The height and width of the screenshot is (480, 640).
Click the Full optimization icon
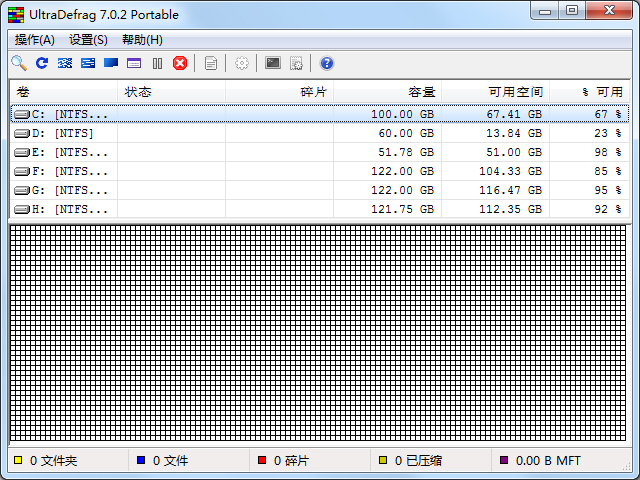tap(88, 63)
